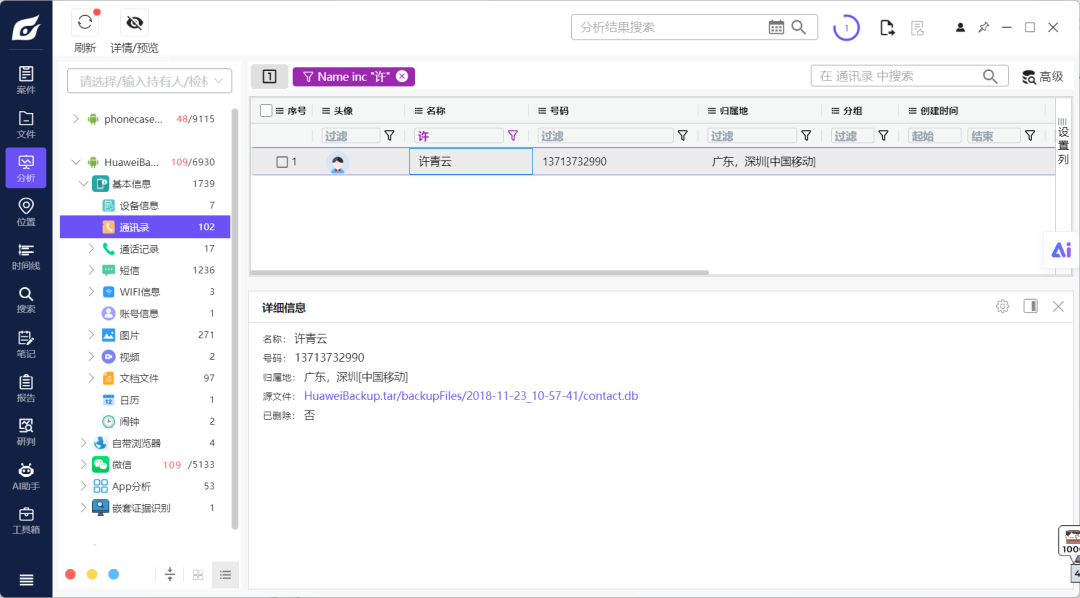This screenshot has height=598, width=1080.
Task: Select 微信 in the tree
Action: pos(122,464)
